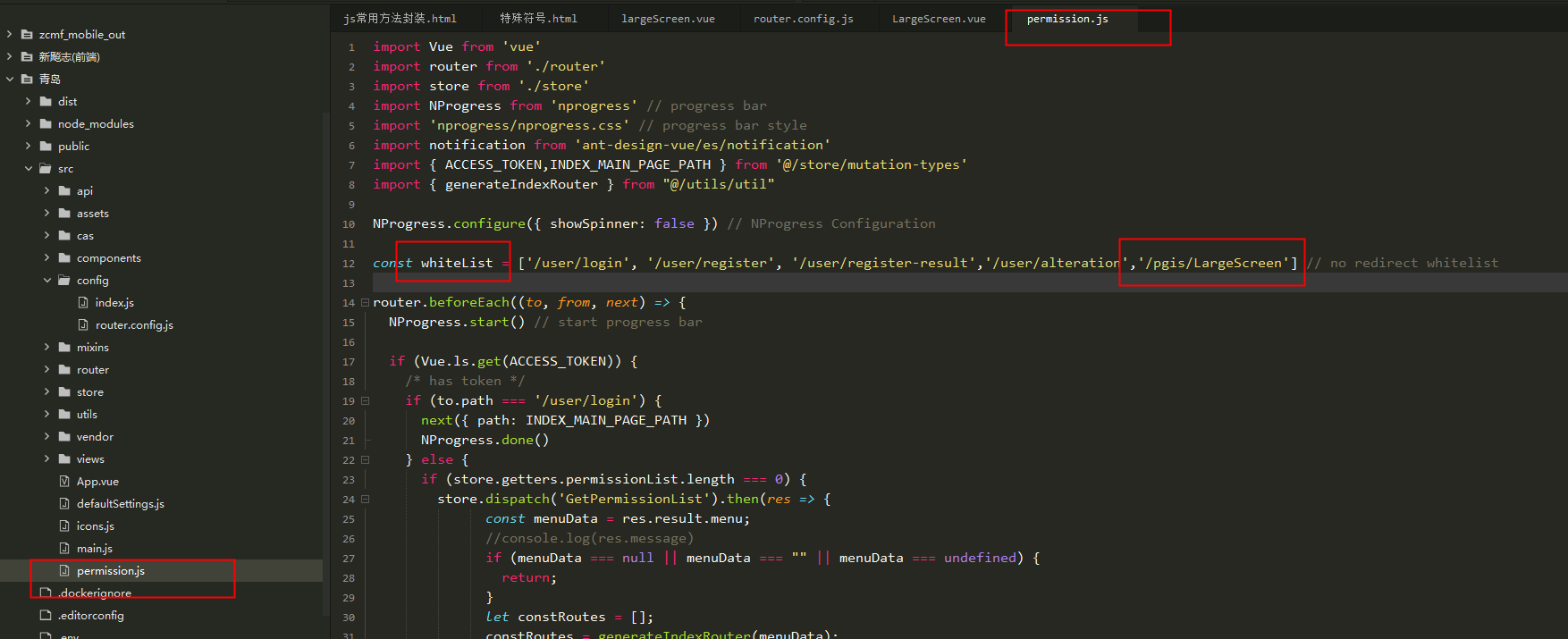Click the src open-folder icon
The width and height of the screenshot is (1568, 639).
pos(46,168)
